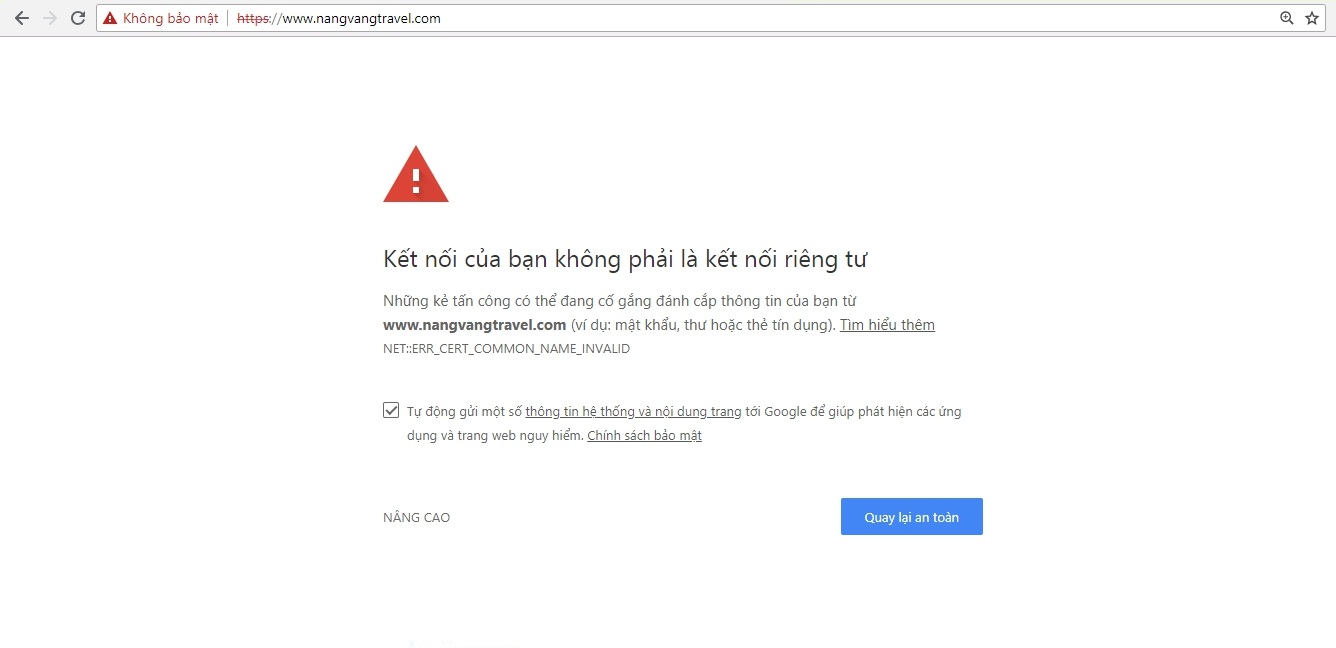Click the 'Tự động gửi một số' label text
The height and width of the screenshot is (648, 1336).
click(x=464, y=411)
